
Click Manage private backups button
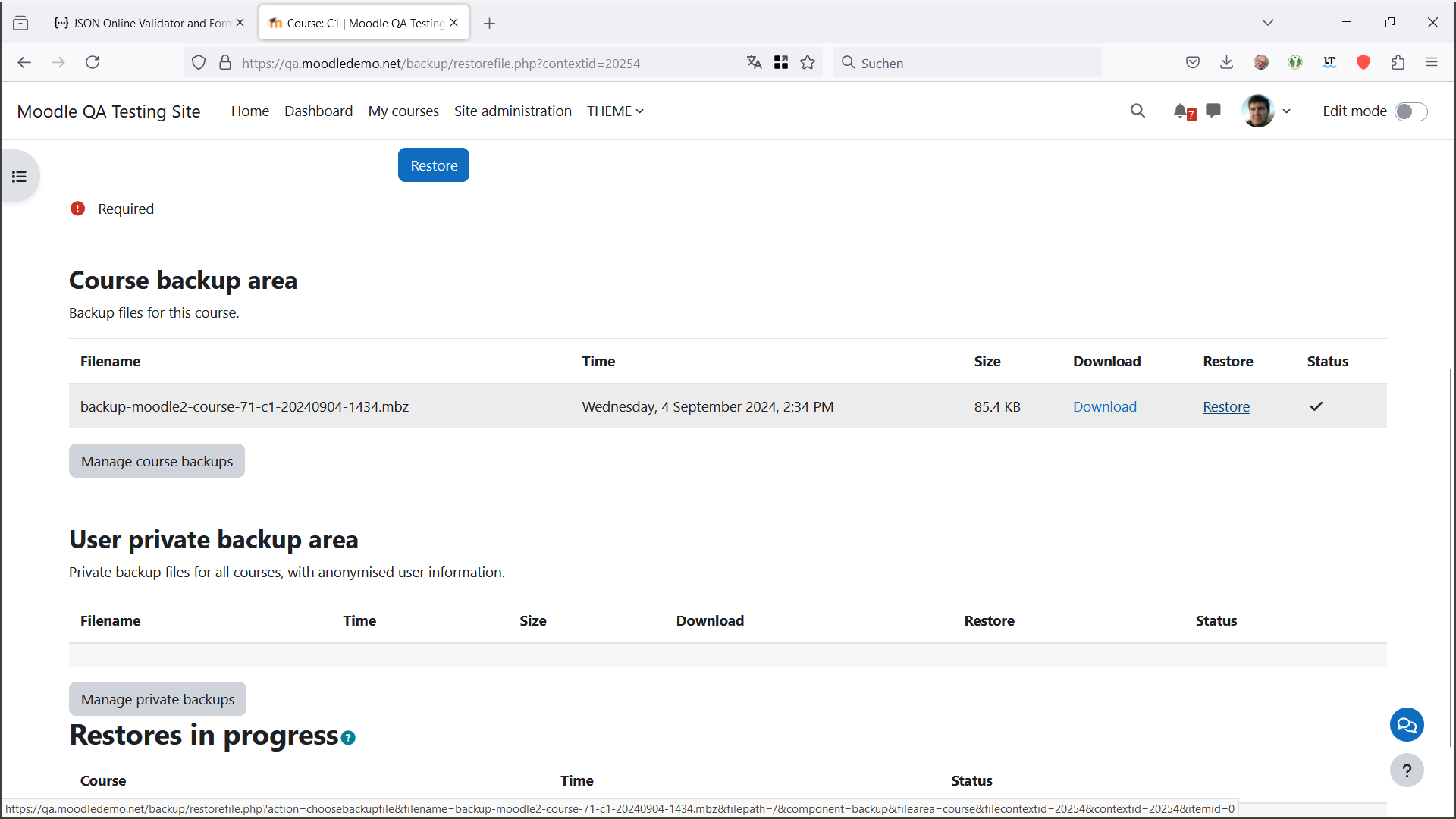158,699
